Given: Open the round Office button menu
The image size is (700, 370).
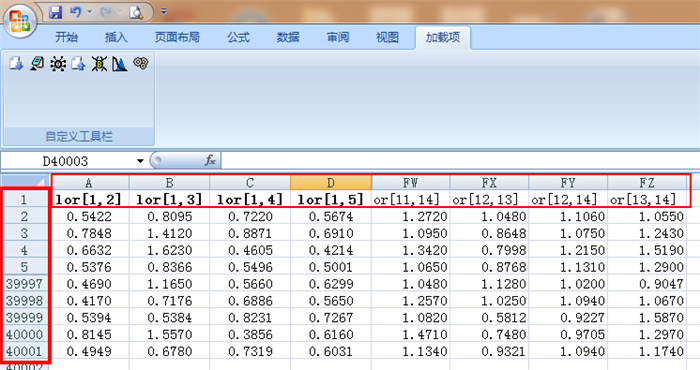Looking at the screenshot, I should click(21, 20).
